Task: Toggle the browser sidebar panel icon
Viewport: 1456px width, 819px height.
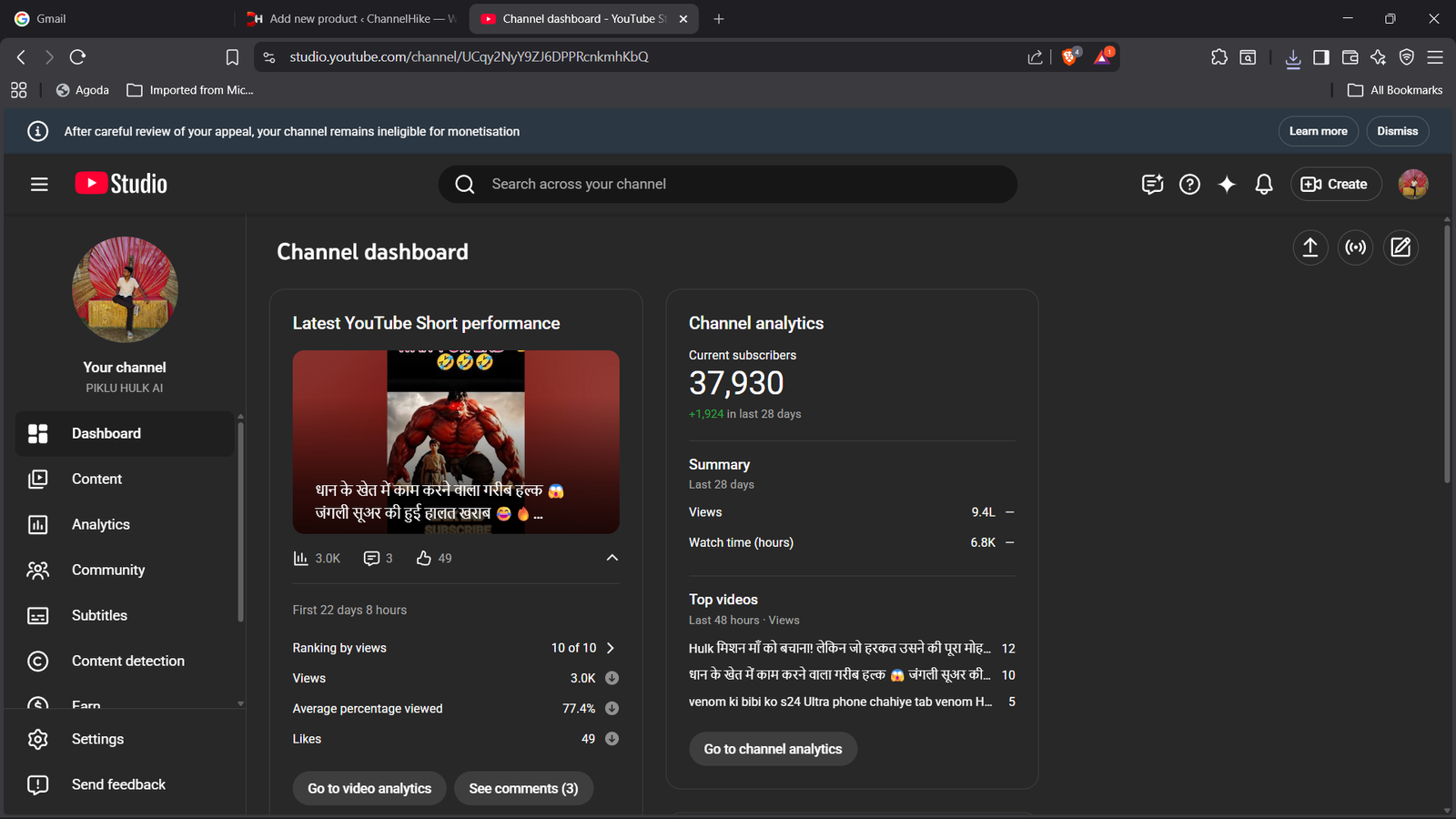Action: click(x=1321, y=57)
